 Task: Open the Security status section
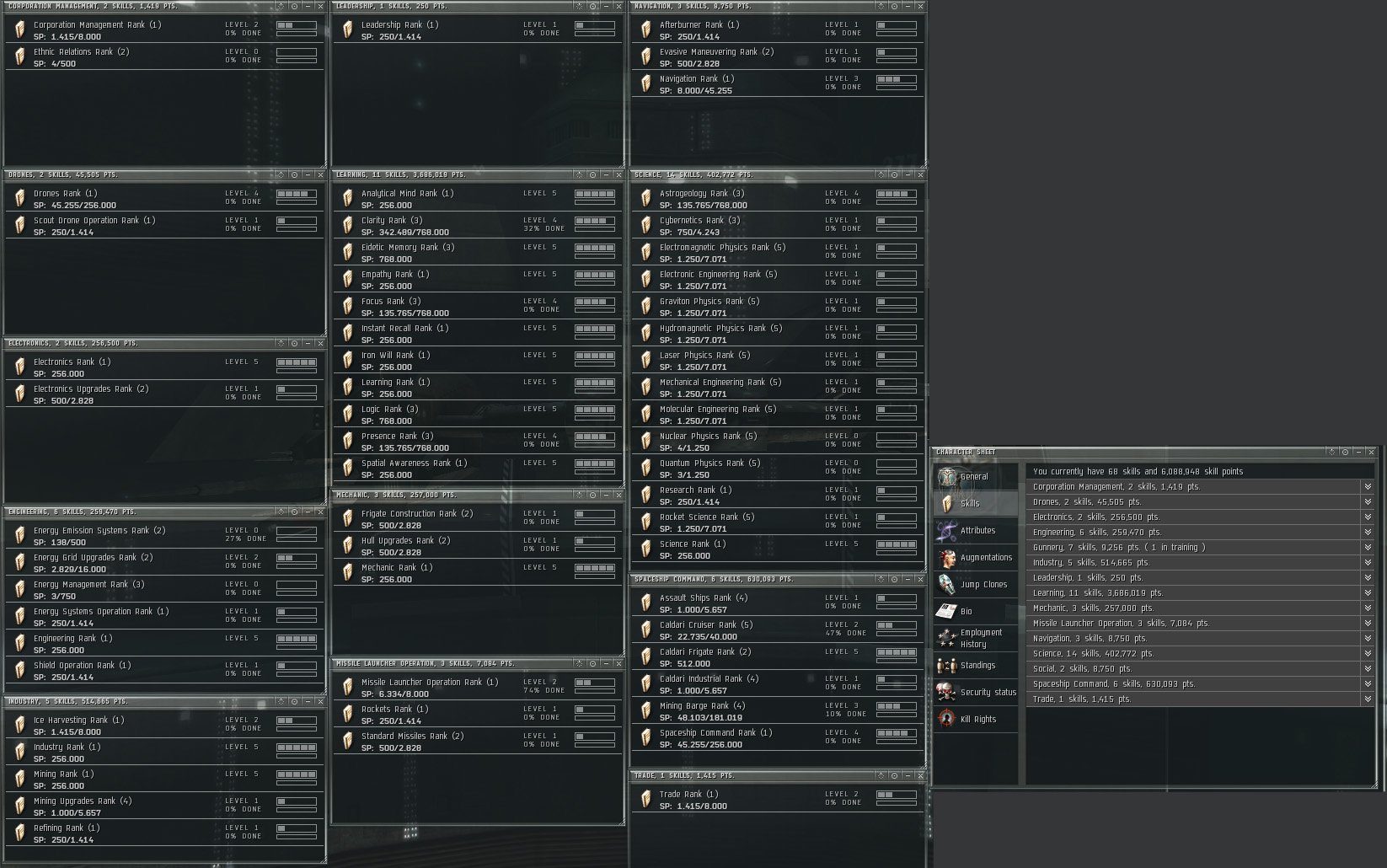[976, 693]
